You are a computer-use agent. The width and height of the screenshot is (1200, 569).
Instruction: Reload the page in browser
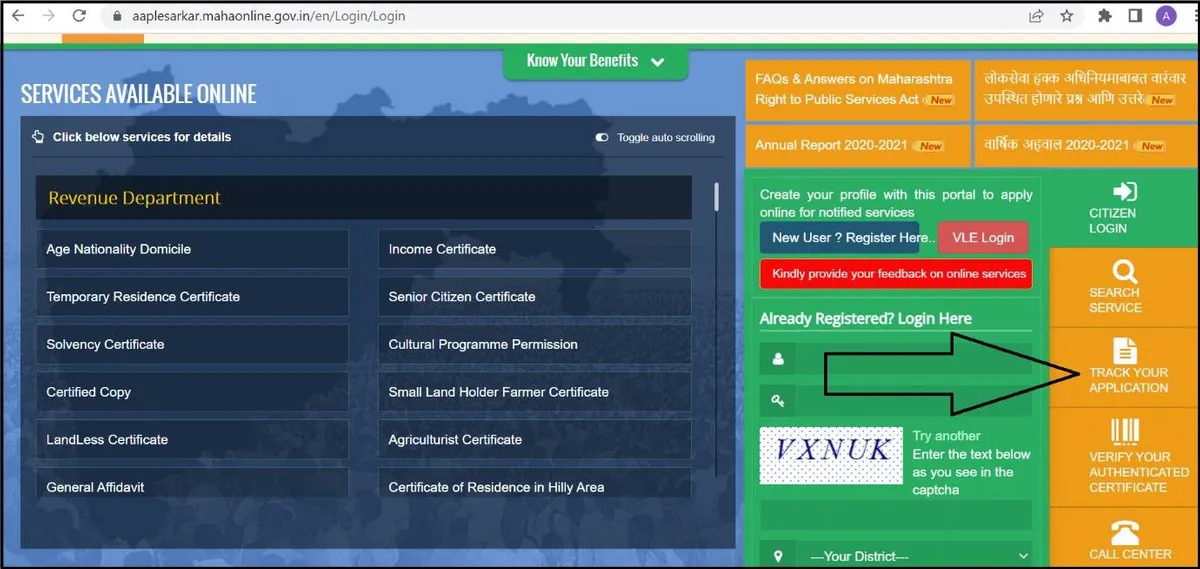click(x=80, y=16)
